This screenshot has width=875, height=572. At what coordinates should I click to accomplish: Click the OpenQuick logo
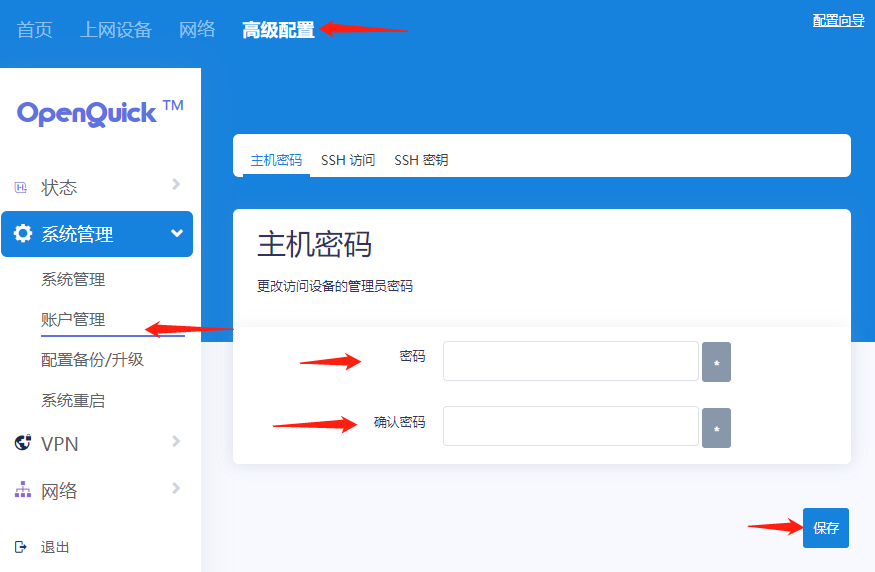(99, 112)
